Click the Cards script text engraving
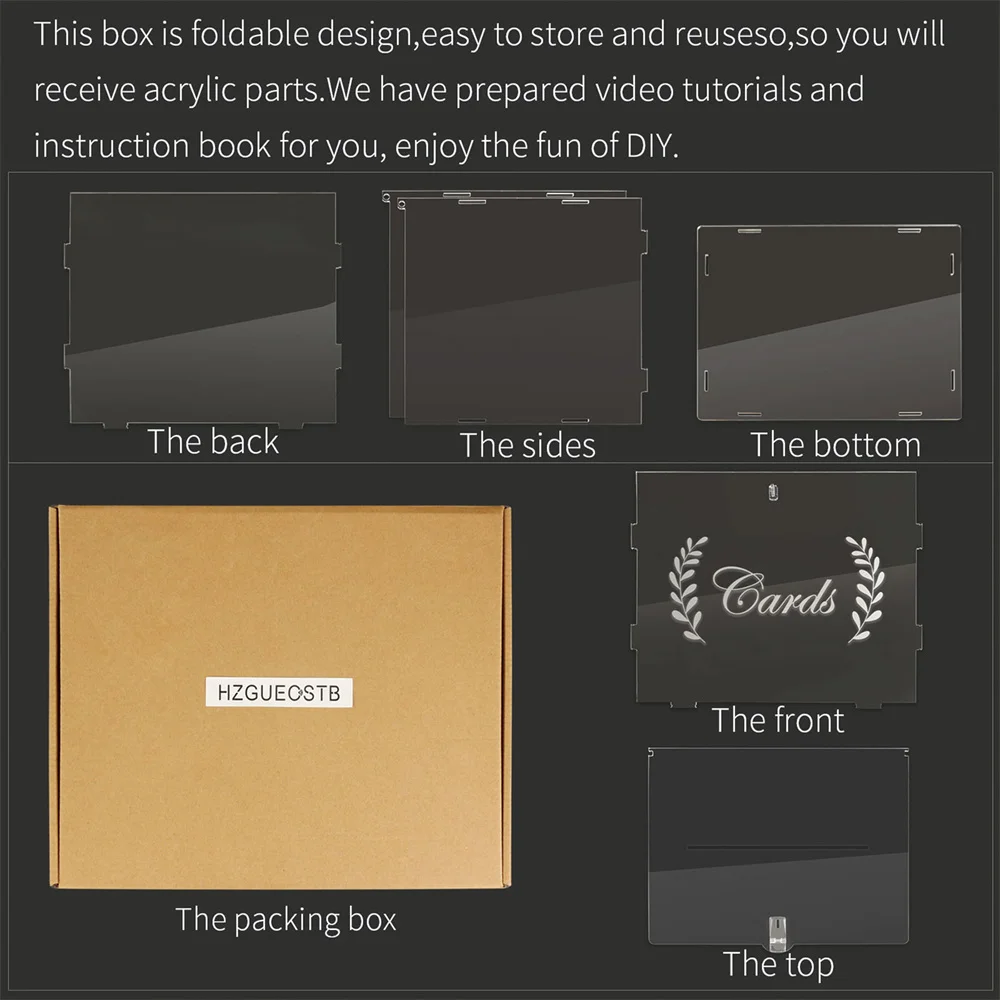This screenshot has height=1000, width=1000. [x=775, y=592]
